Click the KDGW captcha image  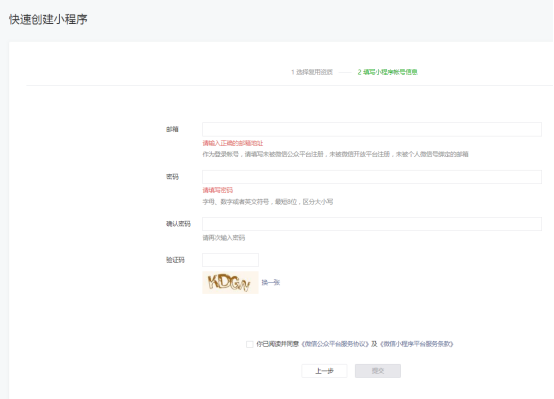230,282
